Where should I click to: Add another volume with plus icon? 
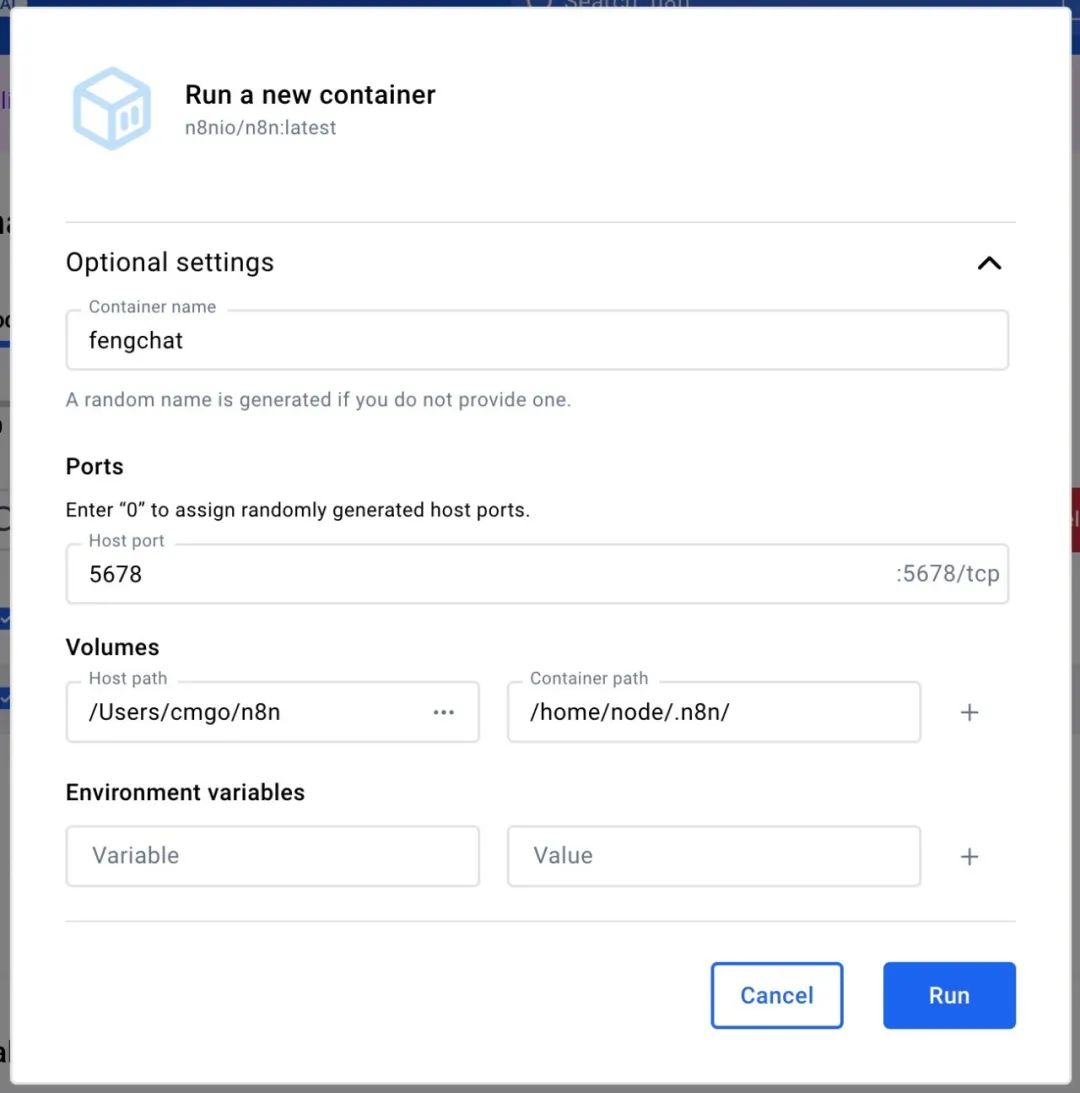(x=969, y=712)
